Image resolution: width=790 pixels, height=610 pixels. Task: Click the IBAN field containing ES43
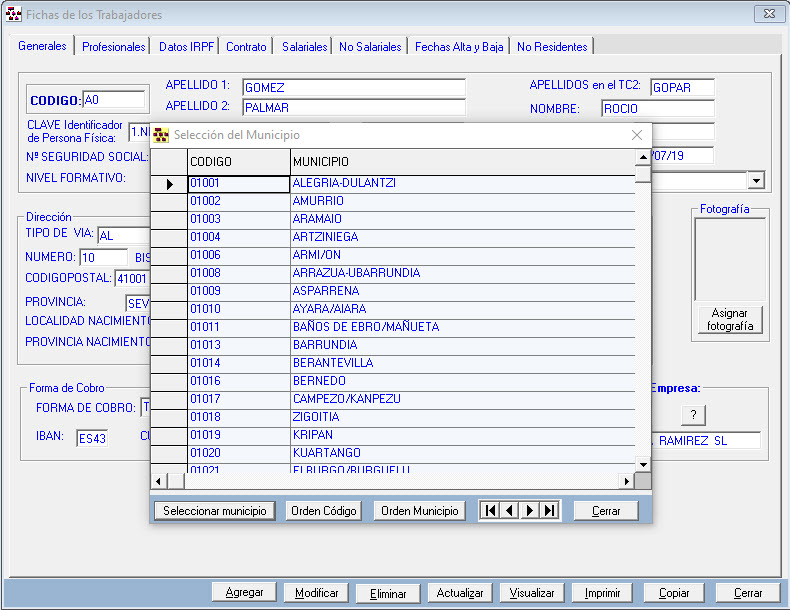click(x=92, y=438)
